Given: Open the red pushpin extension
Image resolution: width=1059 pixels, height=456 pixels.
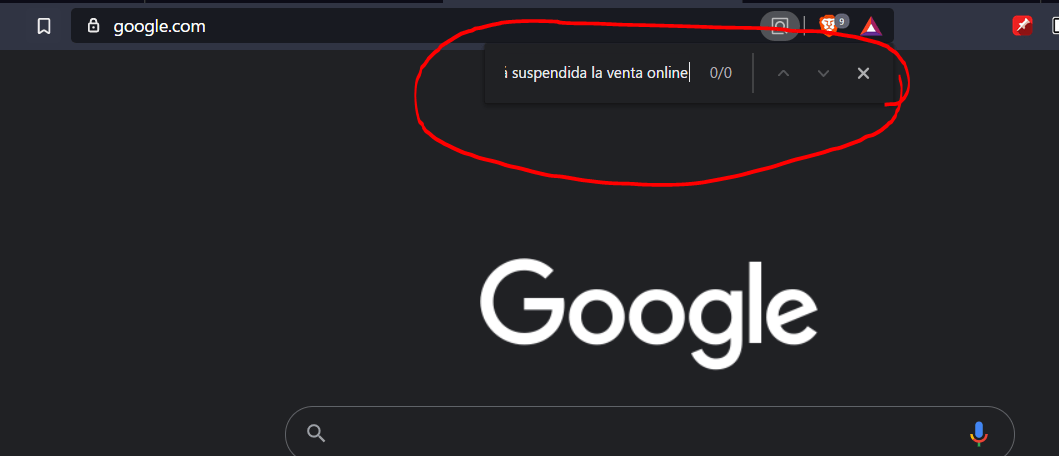Looking at the screenshot, I should (1022, 26).
